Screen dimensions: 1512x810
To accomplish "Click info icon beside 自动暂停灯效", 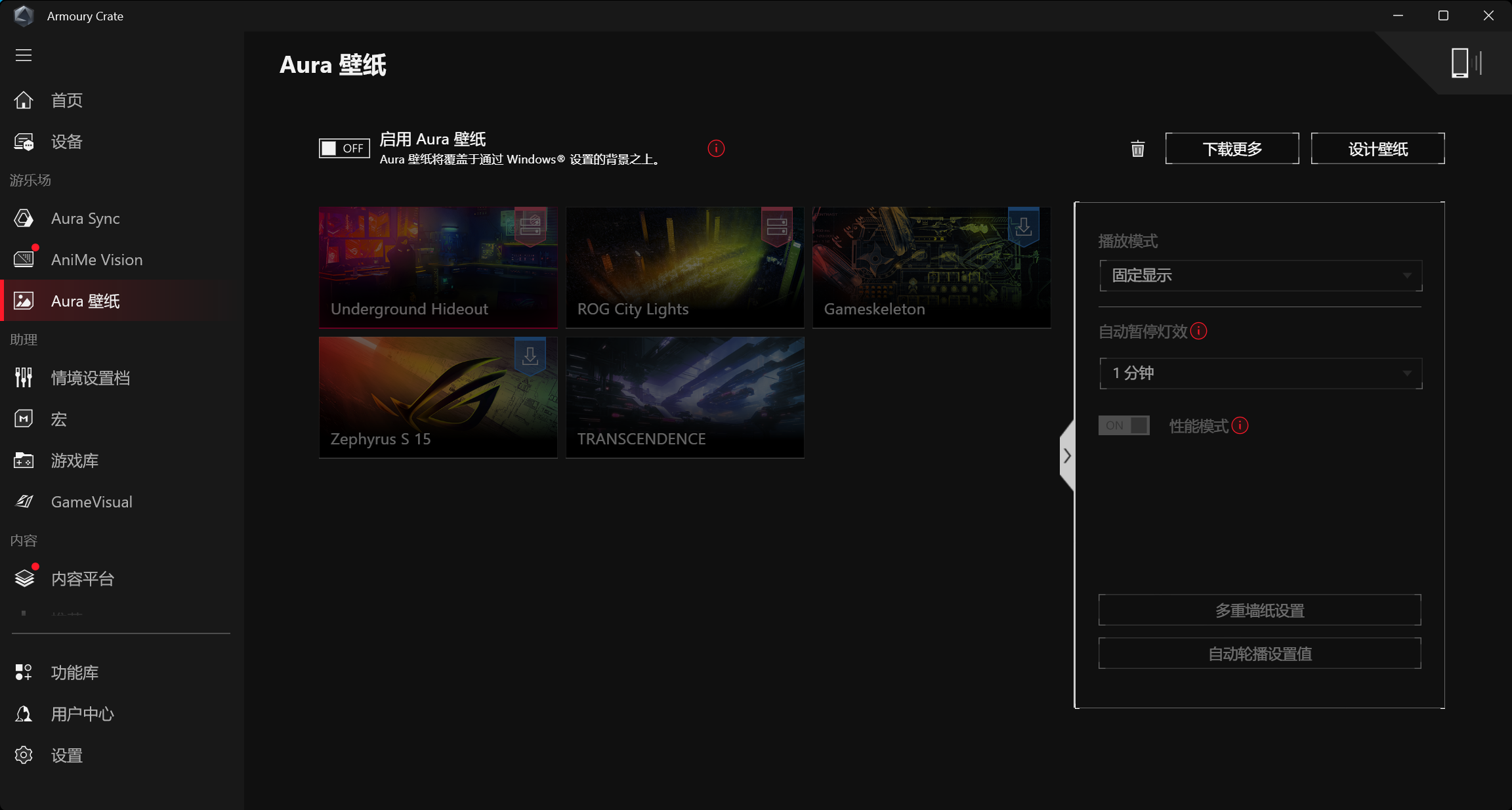I will coord(1198,331).
